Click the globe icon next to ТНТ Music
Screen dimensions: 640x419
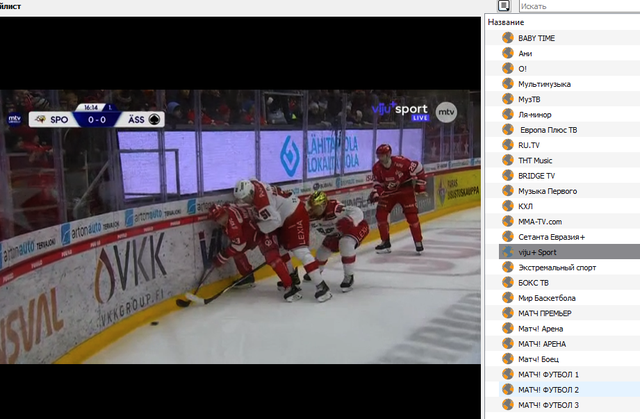508,160
